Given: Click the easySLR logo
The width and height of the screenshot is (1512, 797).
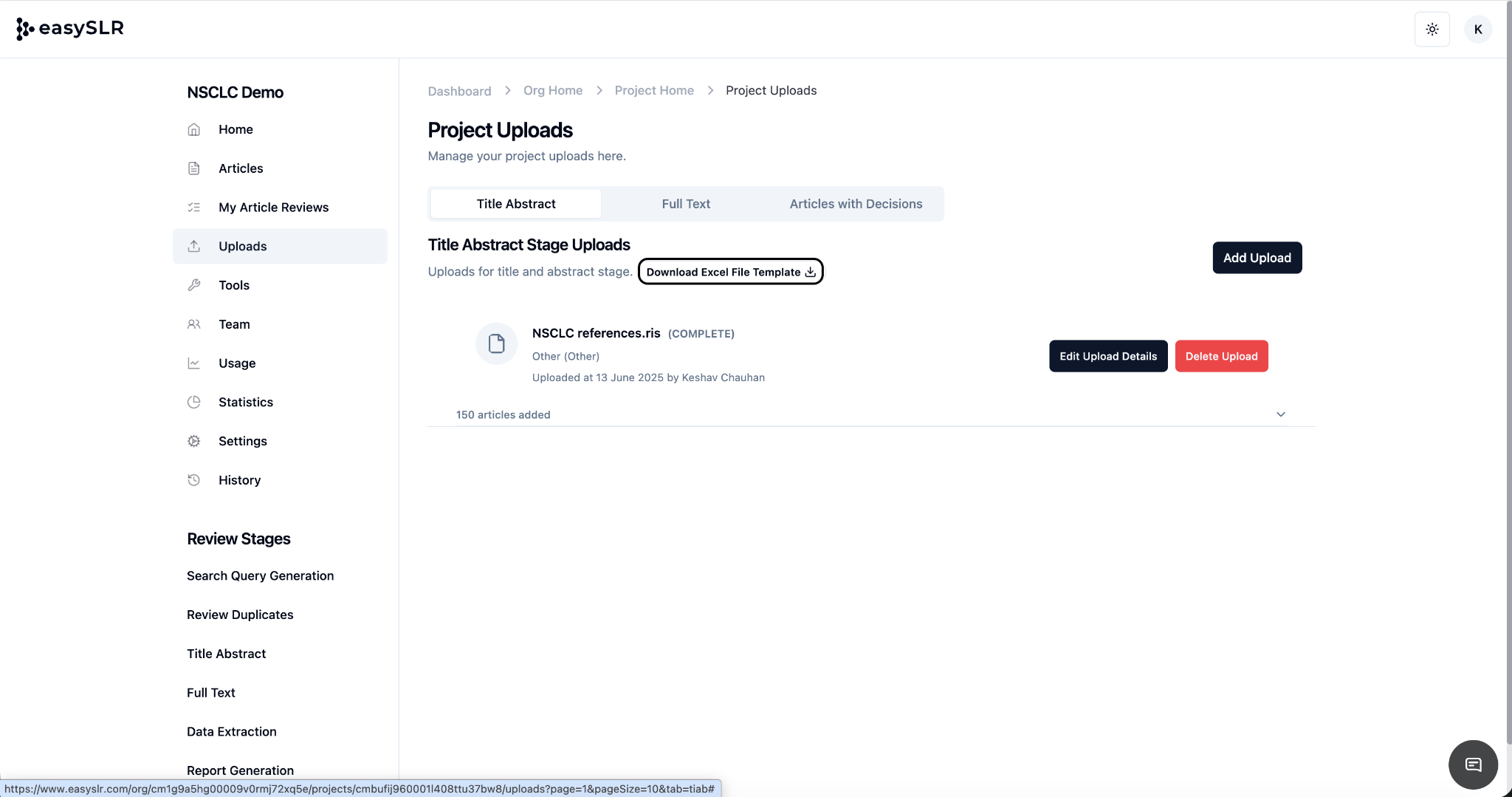Looking at the screenshot, I should coord(70,28).
